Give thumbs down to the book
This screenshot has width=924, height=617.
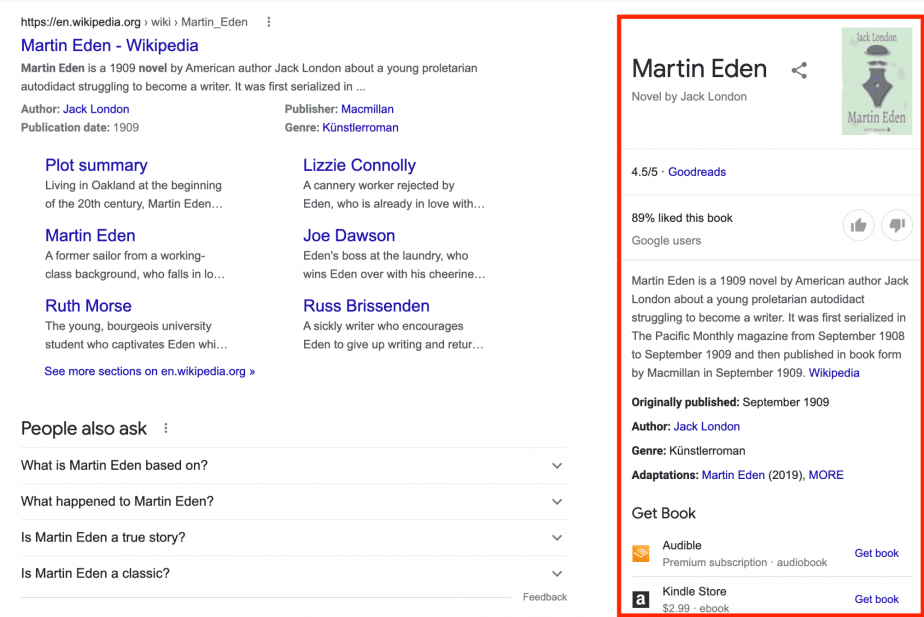point(896,225)
